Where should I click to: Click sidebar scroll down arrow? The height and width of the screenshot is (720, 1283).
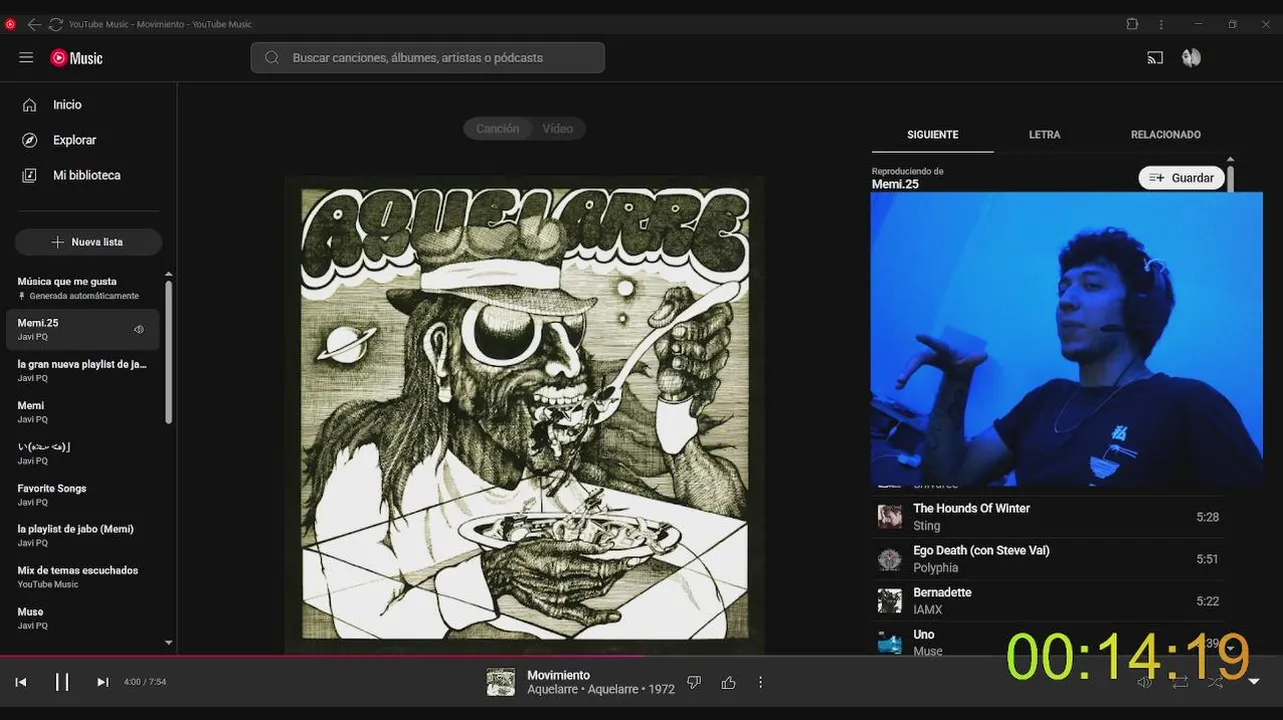point(168,643)
